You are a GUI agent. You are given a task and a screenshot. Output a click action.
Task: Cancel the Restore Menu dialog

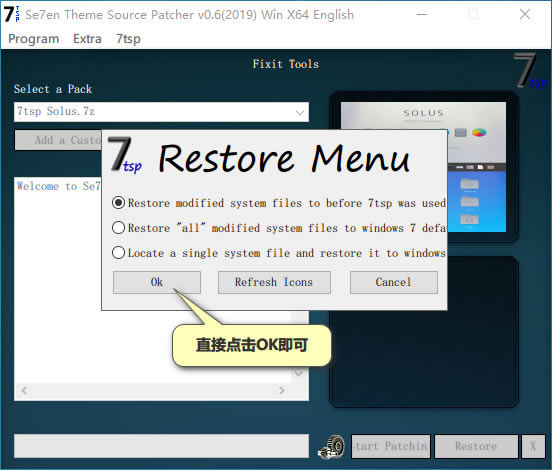[x=394, y=282]
